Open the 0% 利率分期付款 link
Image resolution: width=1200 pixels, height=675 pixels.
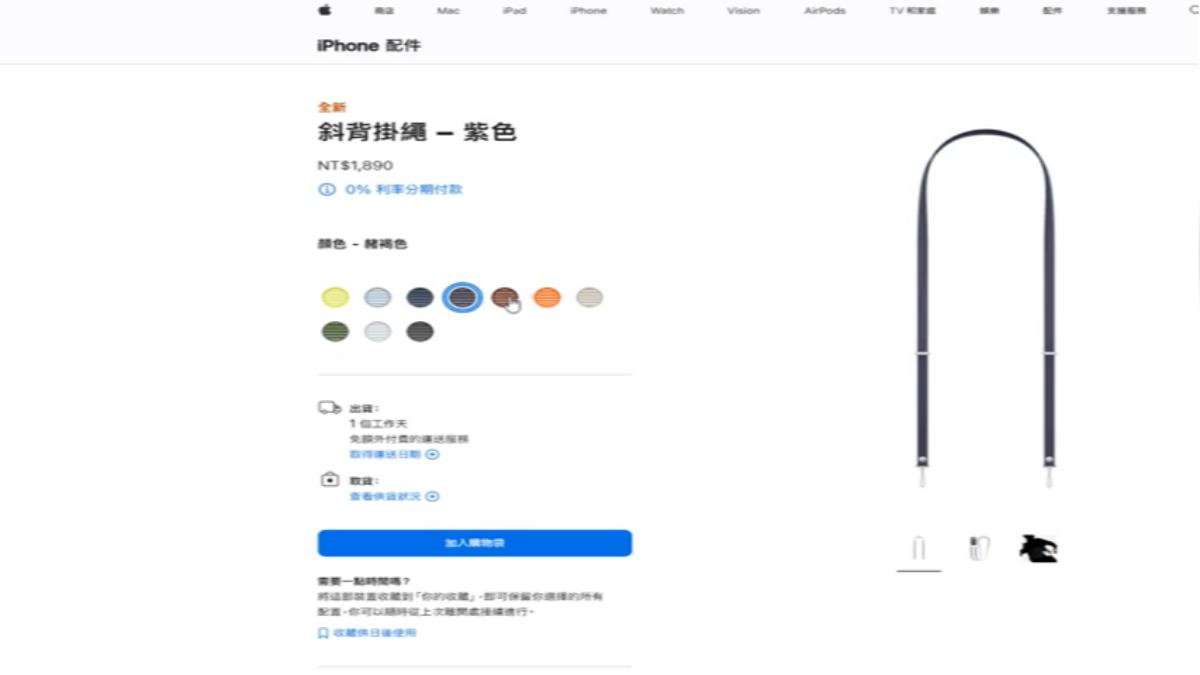tap(404, 190)
